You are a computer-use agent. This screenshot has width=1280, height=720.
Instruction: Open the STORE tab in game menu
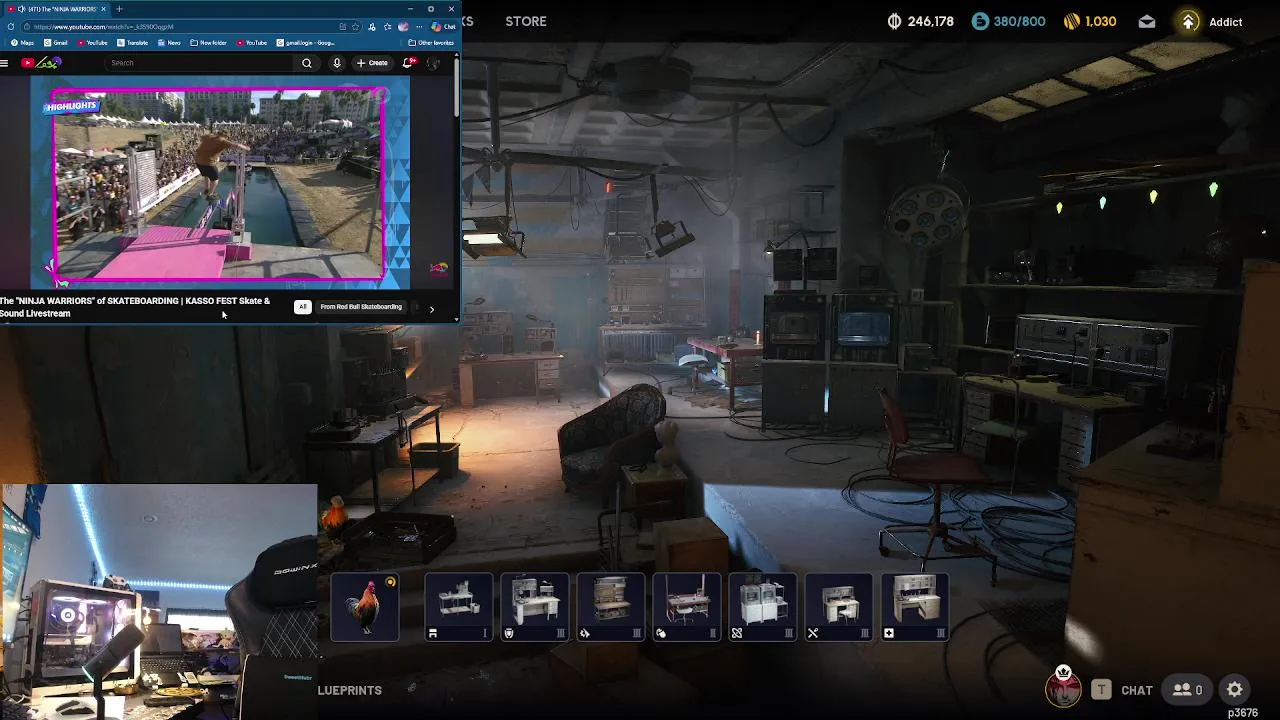[526, 21]
